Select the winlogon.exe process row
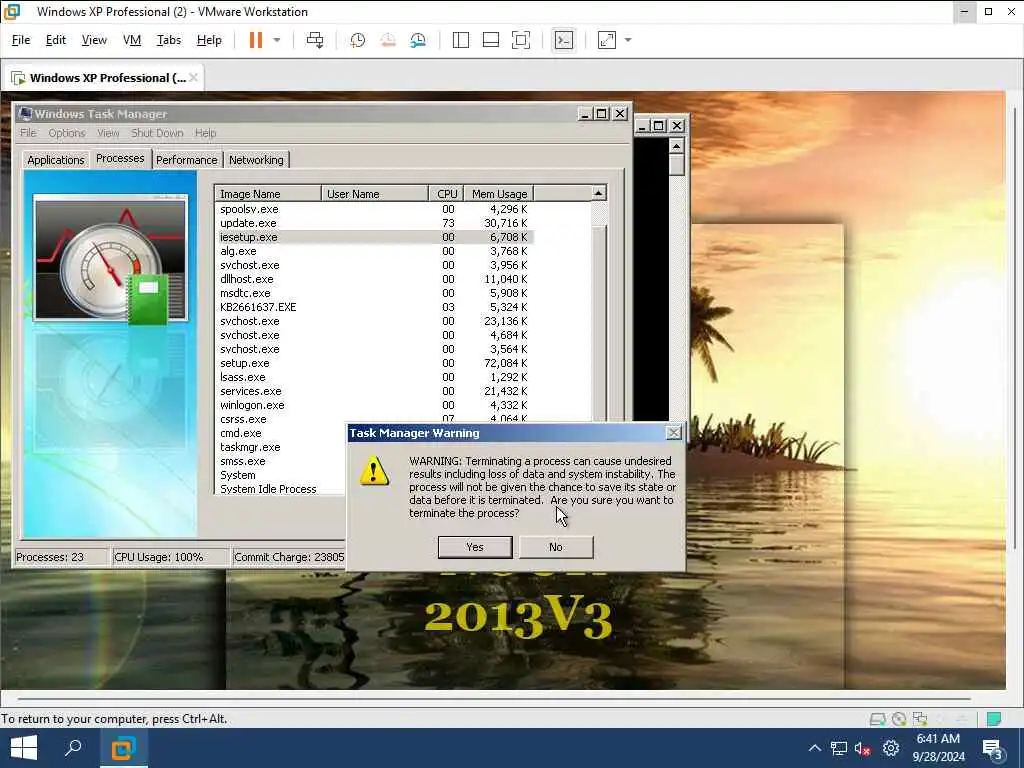Image resolution: width=1024 pixels, height=768 pixels. pos(374,405)
